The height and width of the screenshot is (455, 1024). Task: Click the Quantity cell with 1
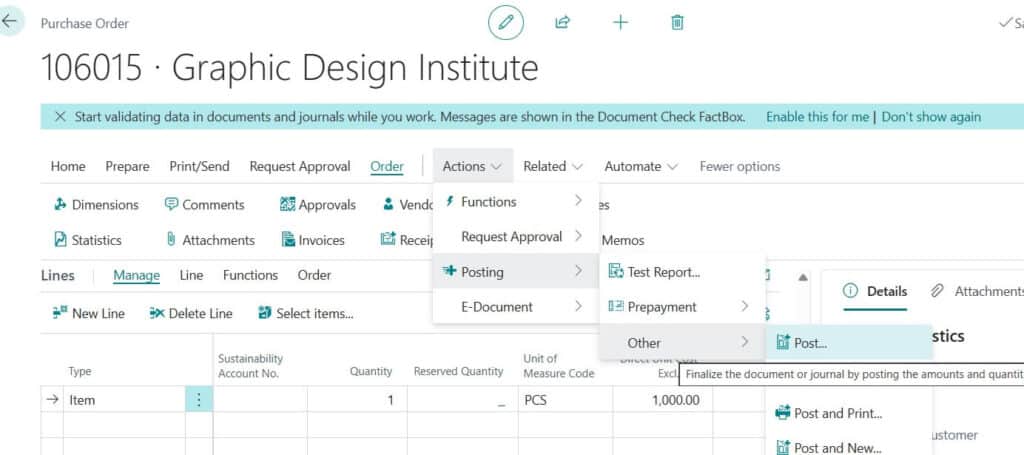pyautogui.click(x=357, y=400)
